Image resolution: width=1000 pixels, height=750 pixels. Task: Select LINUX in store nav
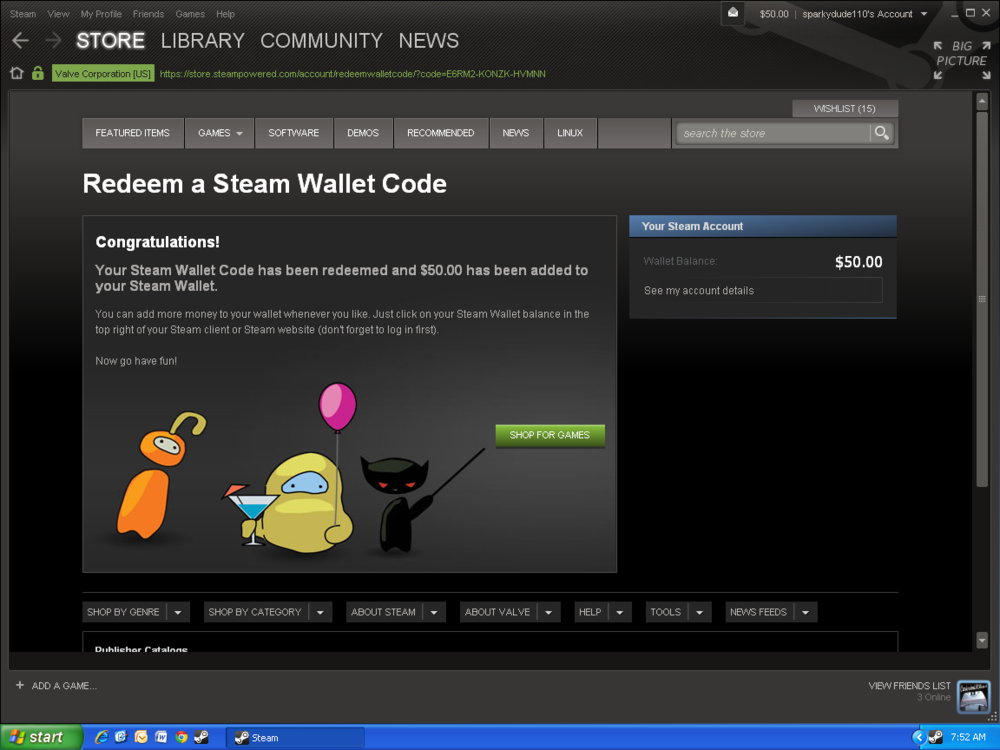pos(570,133)
